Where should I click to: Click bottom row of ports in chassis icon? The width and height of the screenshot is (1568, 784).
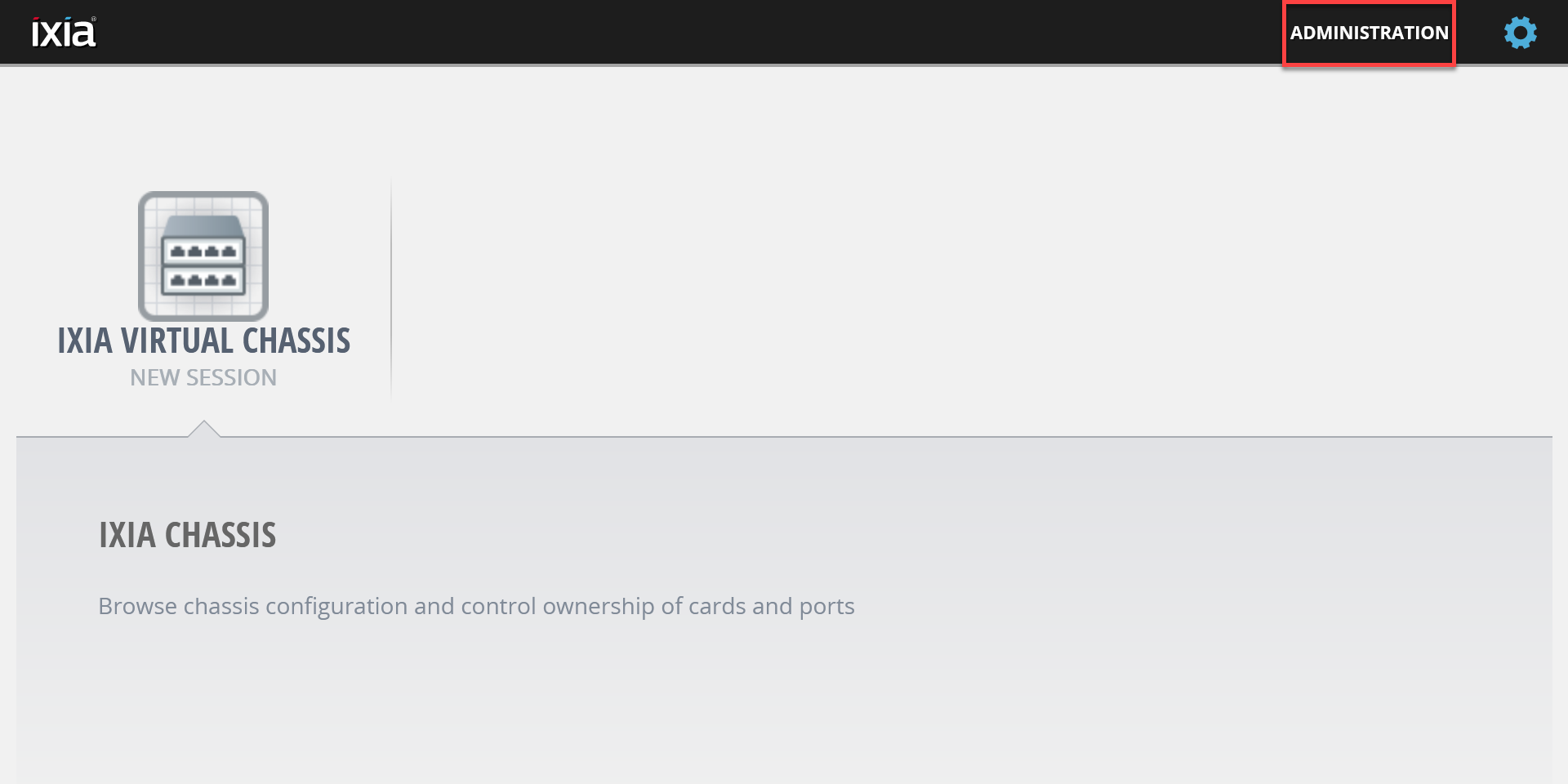(x=203, y=280)
